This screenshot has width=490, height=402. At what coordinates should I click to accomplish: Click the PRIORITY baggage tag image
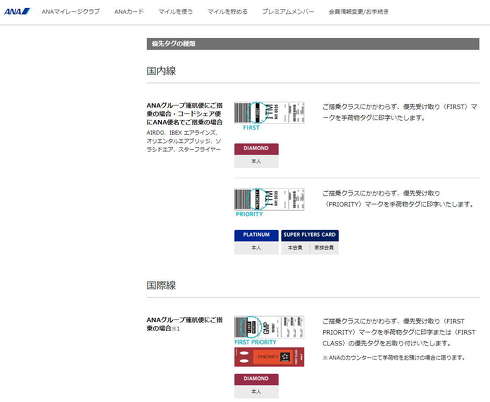coord(269,199)
